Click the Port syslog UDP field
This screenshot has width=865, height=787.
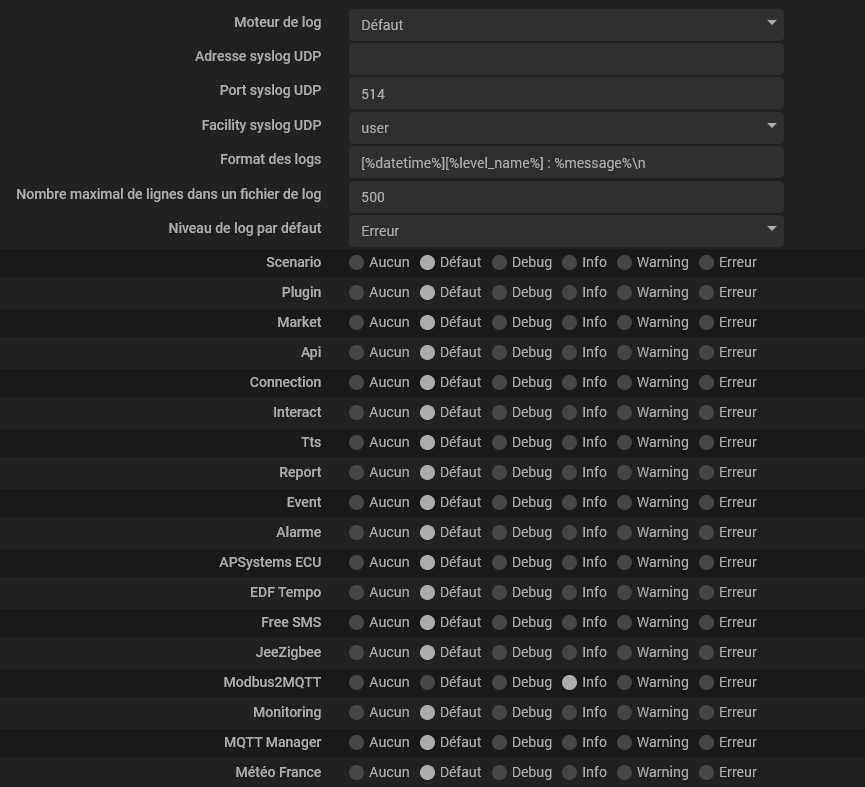tap(566, 93)
